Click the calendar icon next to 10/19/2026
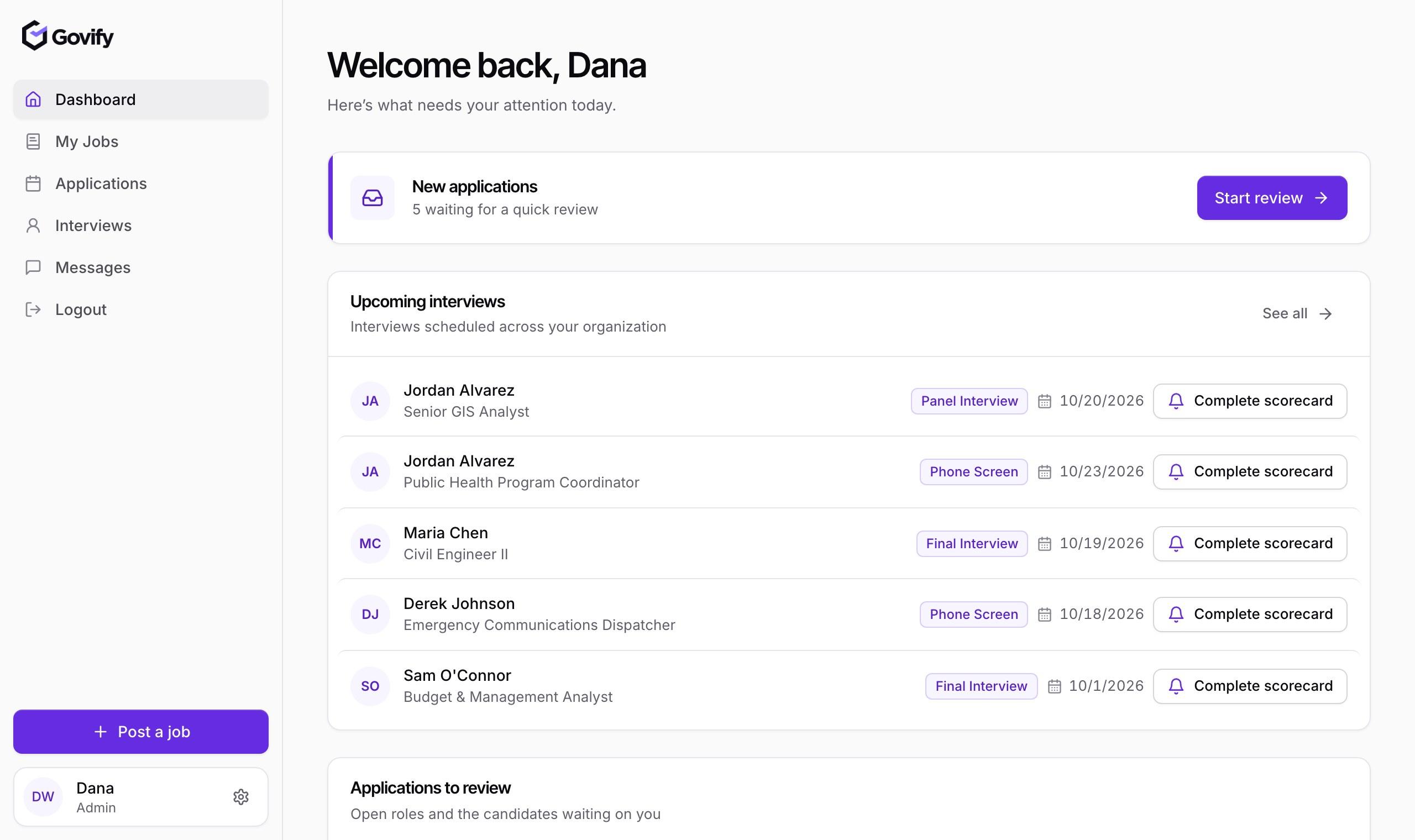This screenshot has width=1415, height=840. click(1044, 544)
